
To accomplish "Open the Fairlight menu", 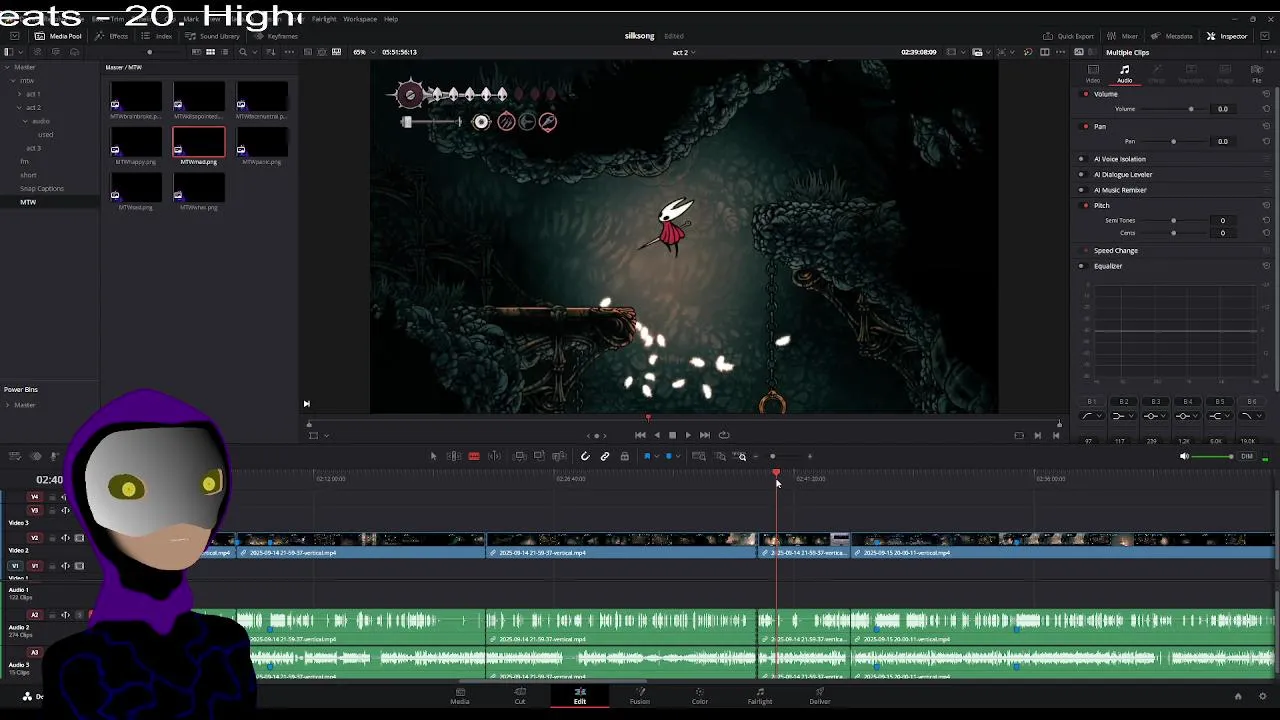I will (x=324, y=19).
